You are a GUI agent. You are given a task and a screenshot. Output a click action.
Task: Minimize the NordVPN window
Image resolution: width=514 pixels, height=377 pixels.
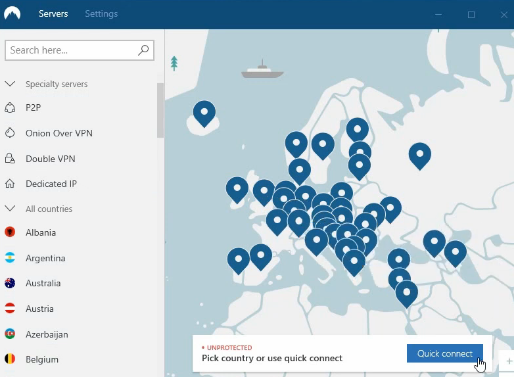438,14
